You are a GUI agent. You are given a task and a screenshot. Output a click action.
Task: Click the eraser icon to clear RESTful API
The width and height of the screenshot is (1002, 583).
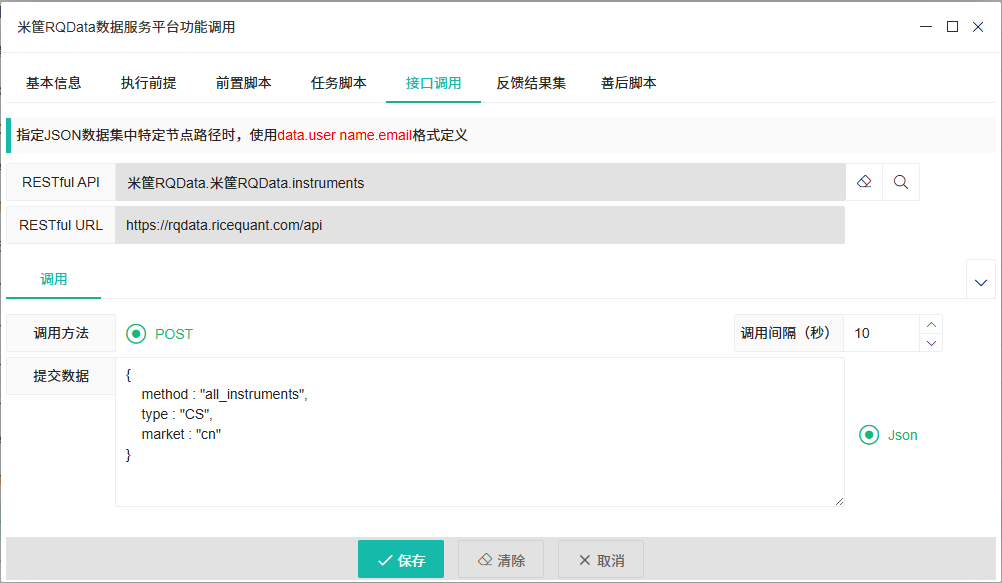coord(863,181)
